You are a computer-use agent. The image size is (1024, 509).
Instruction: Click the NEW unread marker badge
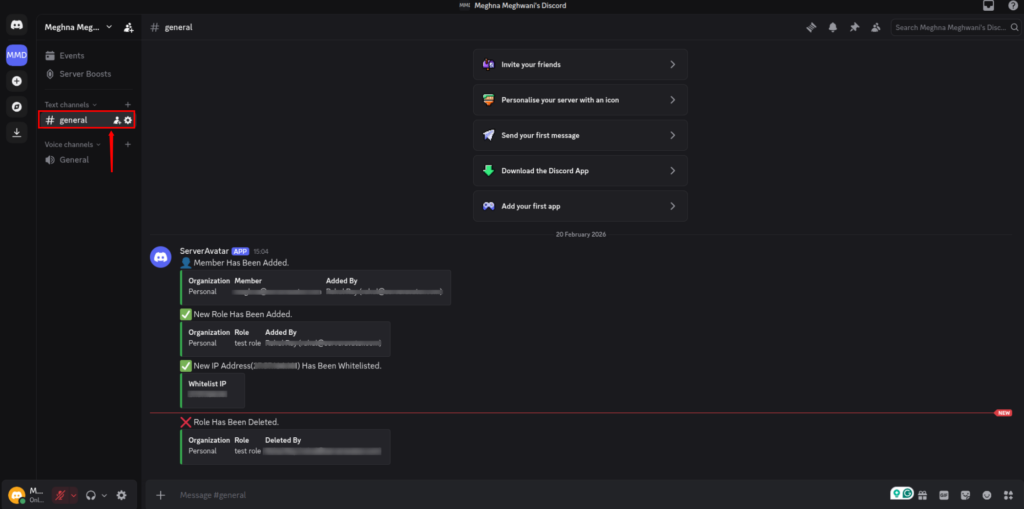[x=1003, y=413]
